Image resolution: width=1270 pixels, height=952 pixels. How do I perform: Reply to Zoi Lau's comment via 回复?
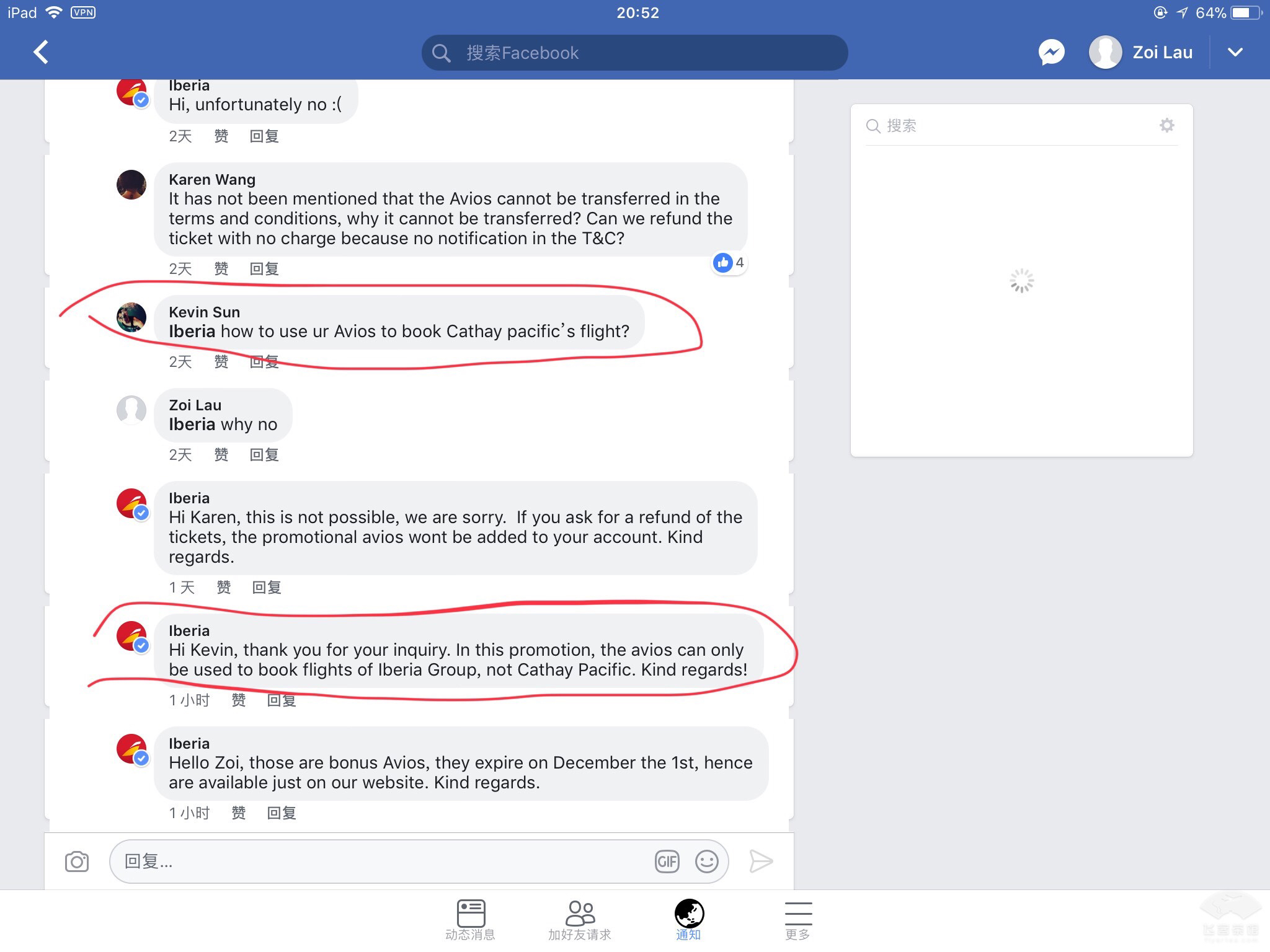tap(264, 455)
